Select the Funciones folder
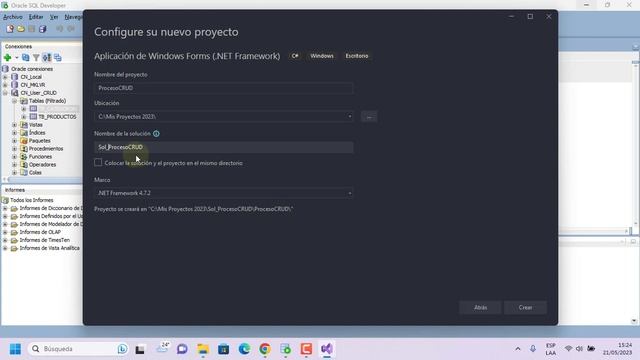 click(40, 156)
